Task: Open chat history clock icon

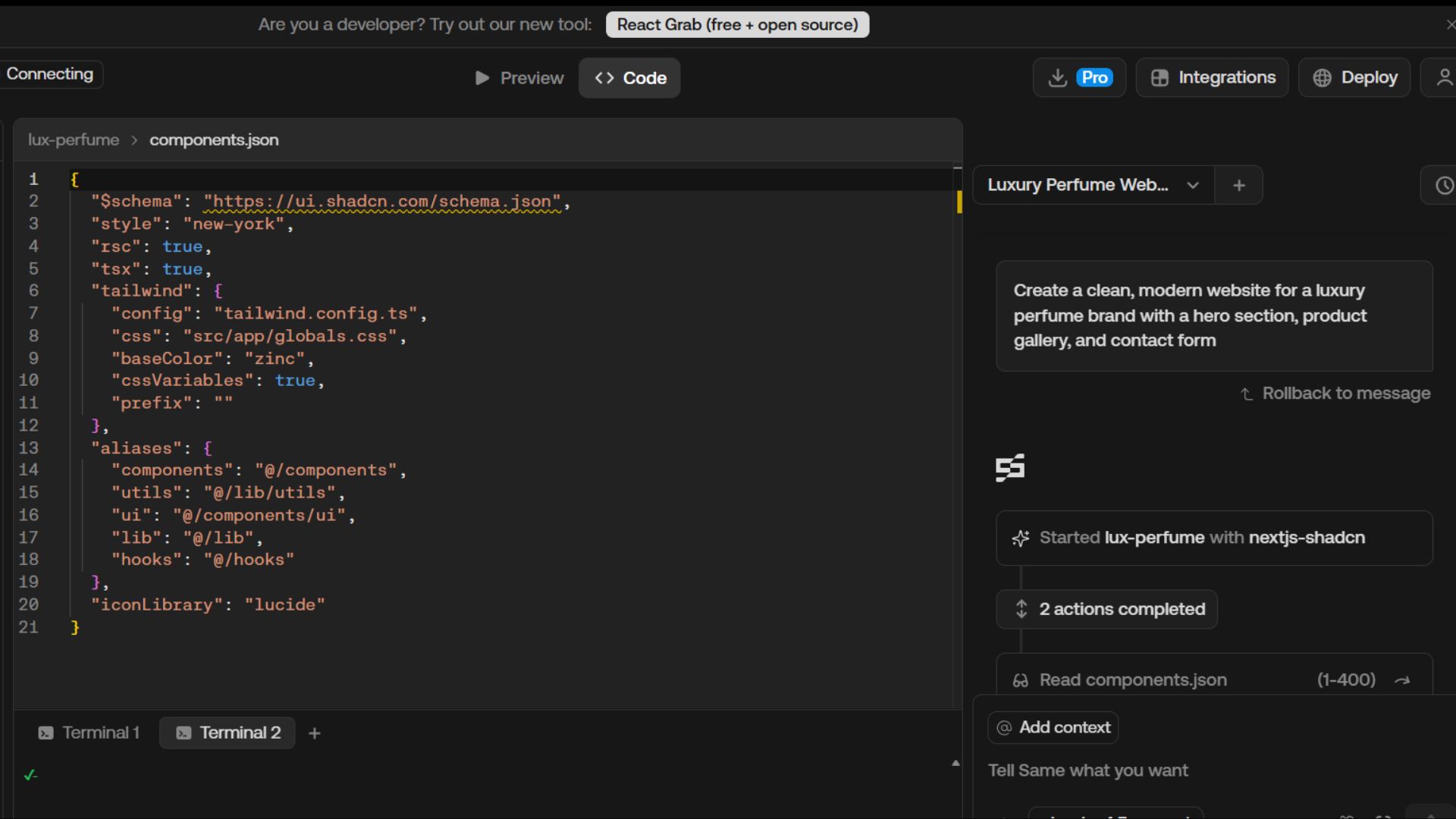Action: 1444,185
